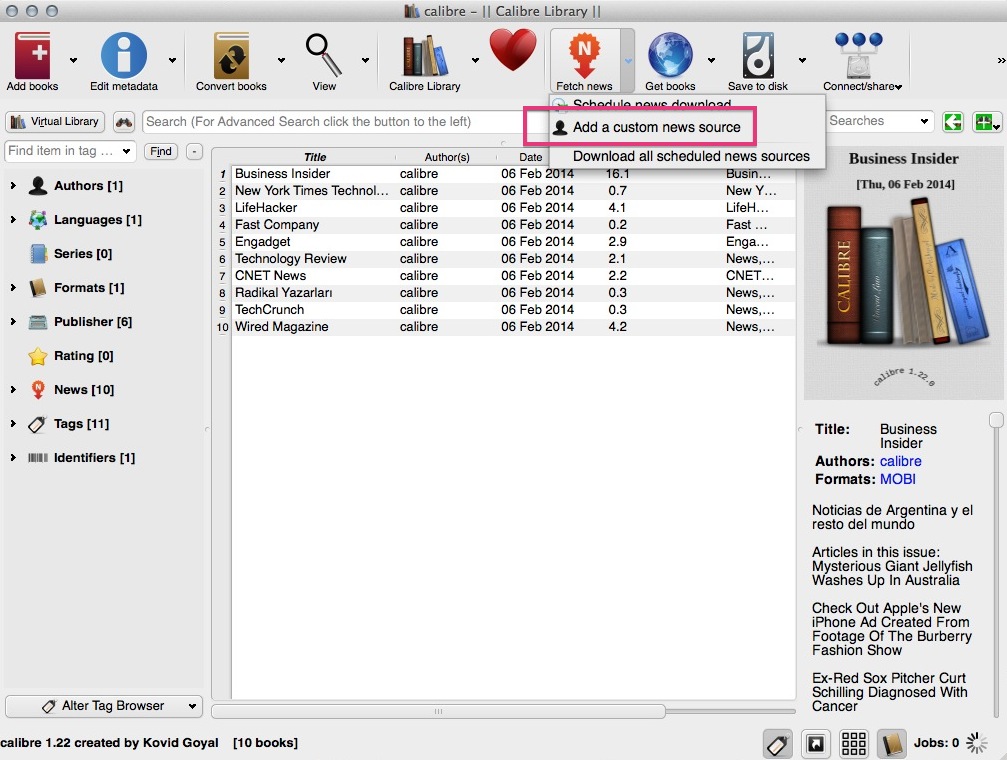
Task: Click the Jobs spinner icon
Action: pyautogui.click(x=977, y=743)
